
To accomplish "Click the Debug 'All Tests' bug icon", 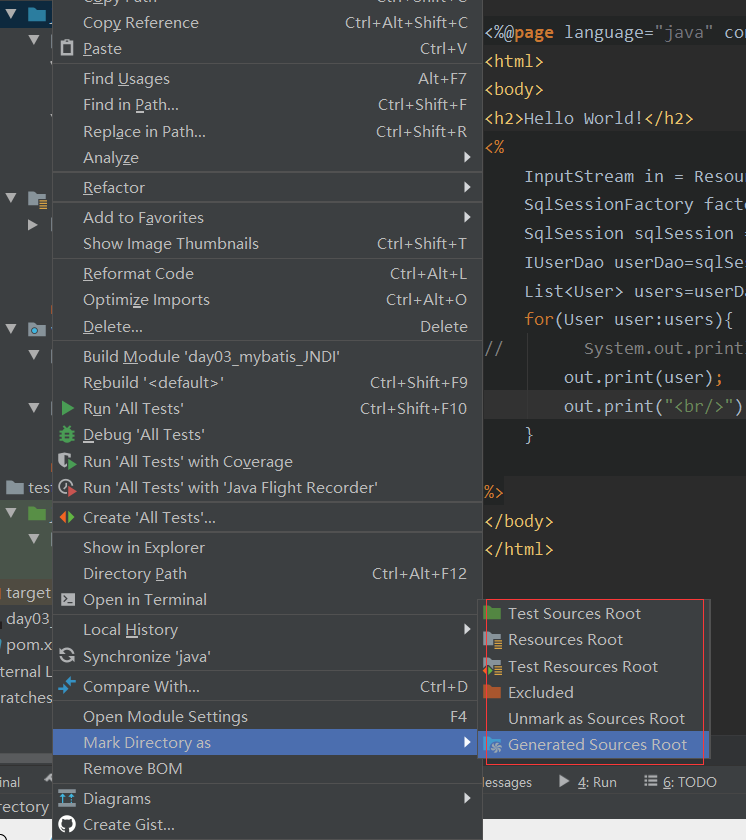I will click(x=67, y=434).
